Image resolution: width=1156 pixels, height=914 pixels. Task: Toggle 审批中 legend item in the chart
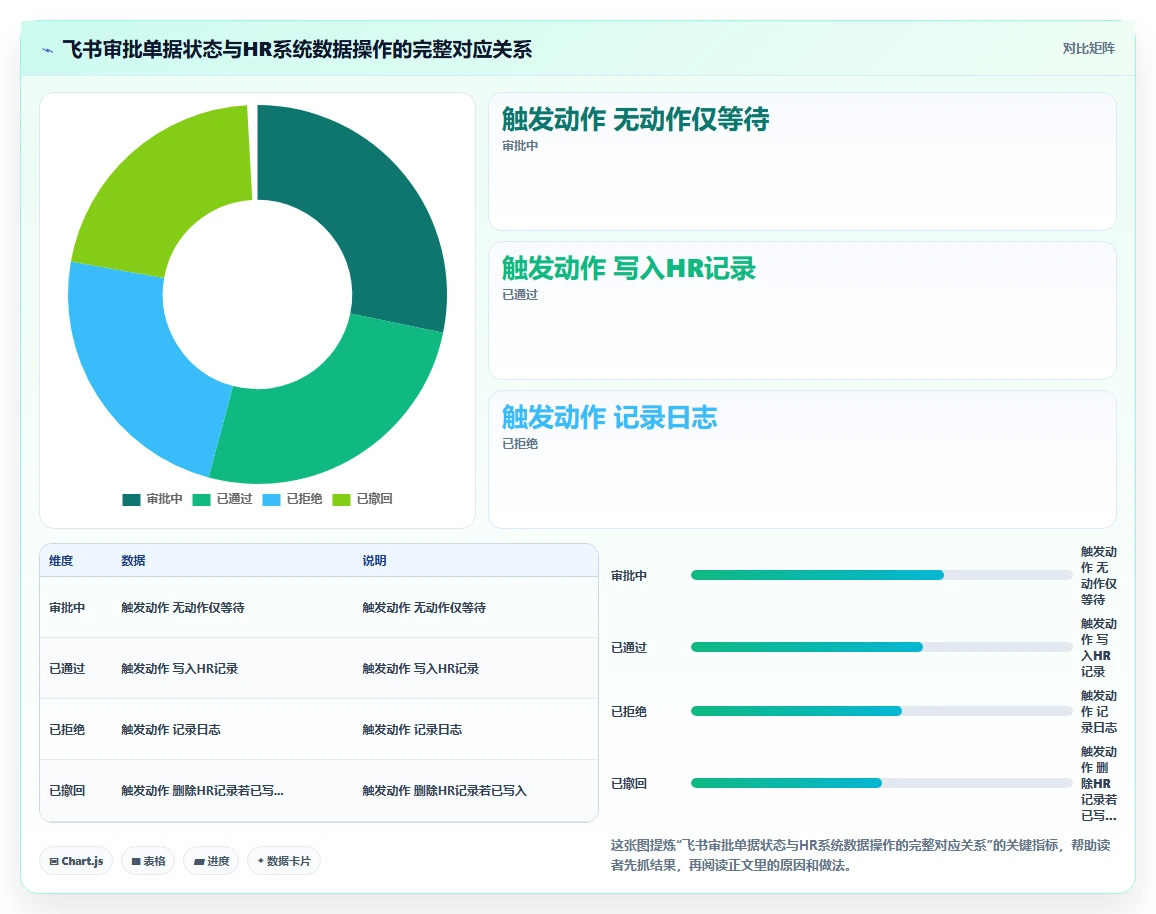point(153,499)
